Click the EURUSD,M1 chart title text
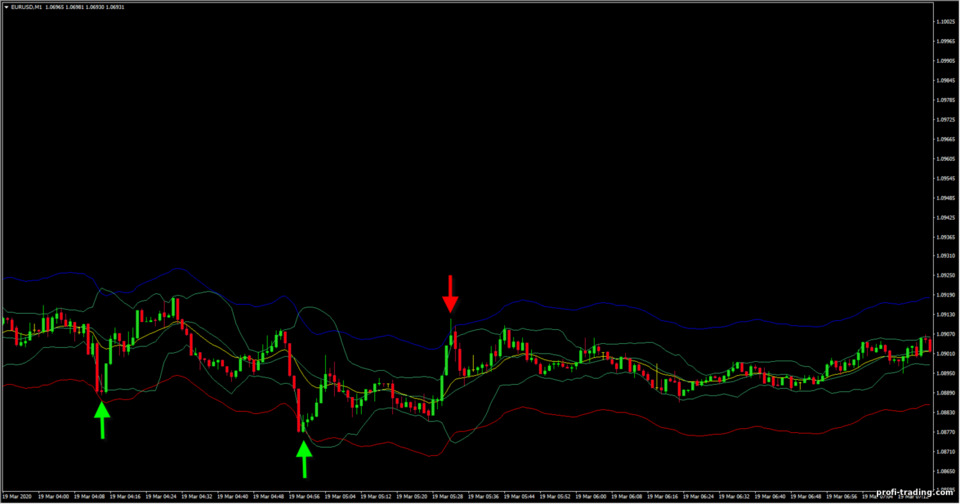The image size is (960, 504). click(26, 7)
